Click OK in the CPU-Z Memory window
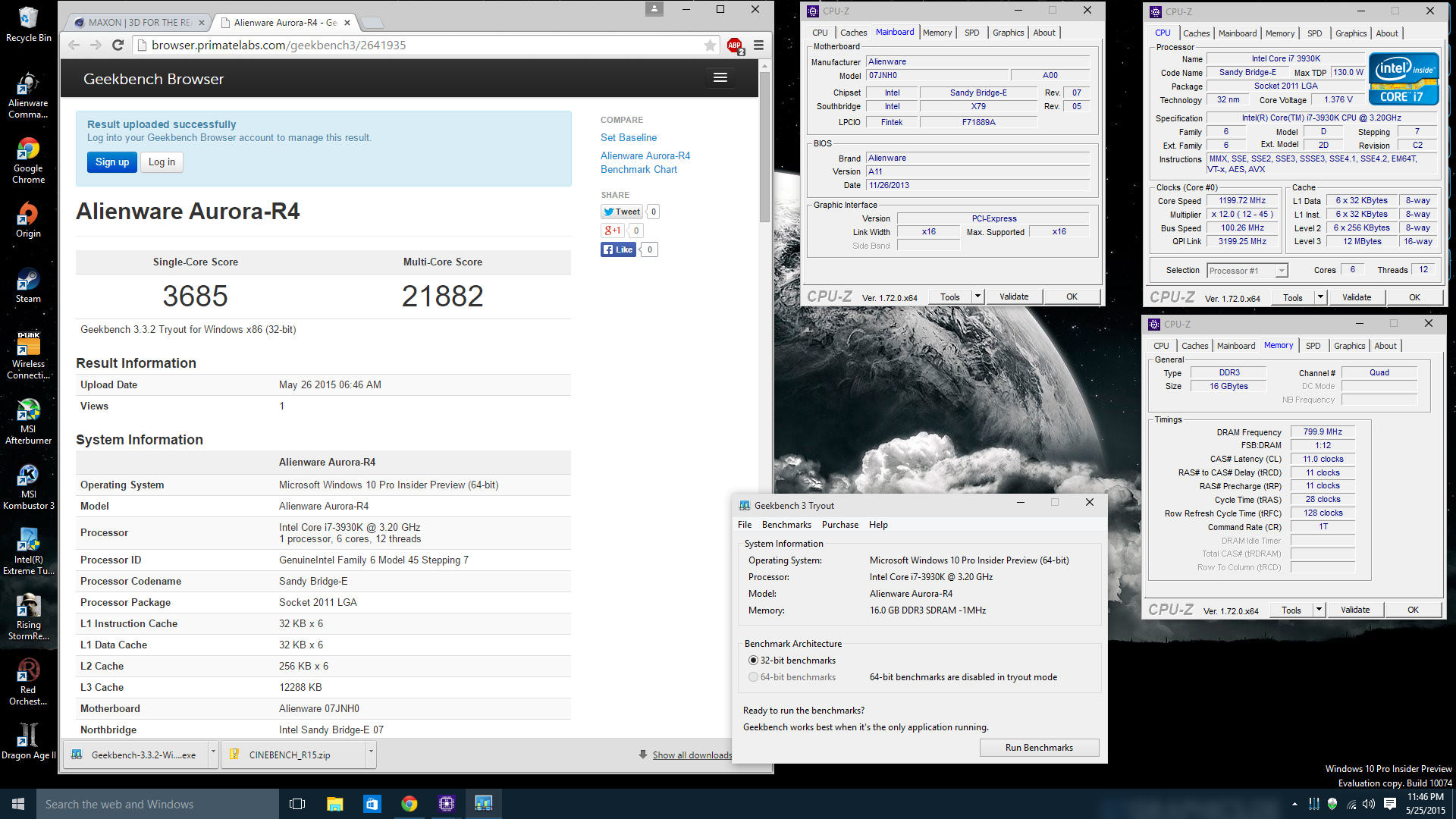Screen dimensions: 1456x819 point(1413,610)
